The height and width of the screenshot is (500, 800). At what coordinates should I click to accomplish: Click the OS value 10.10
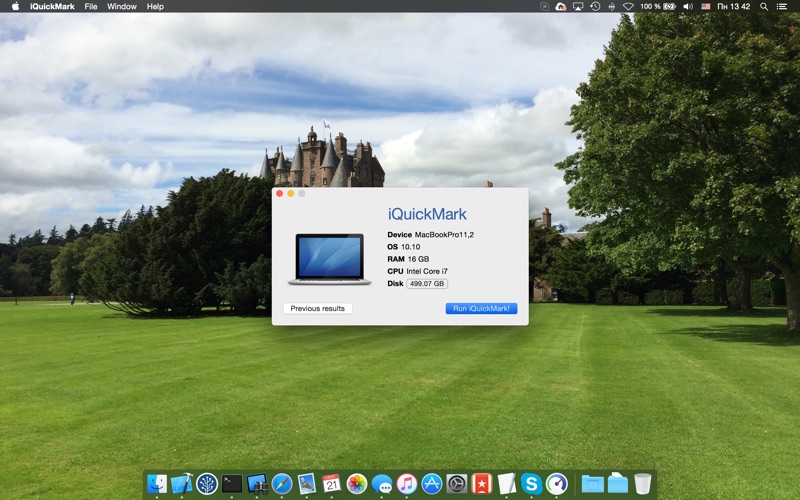coord(410,247)
